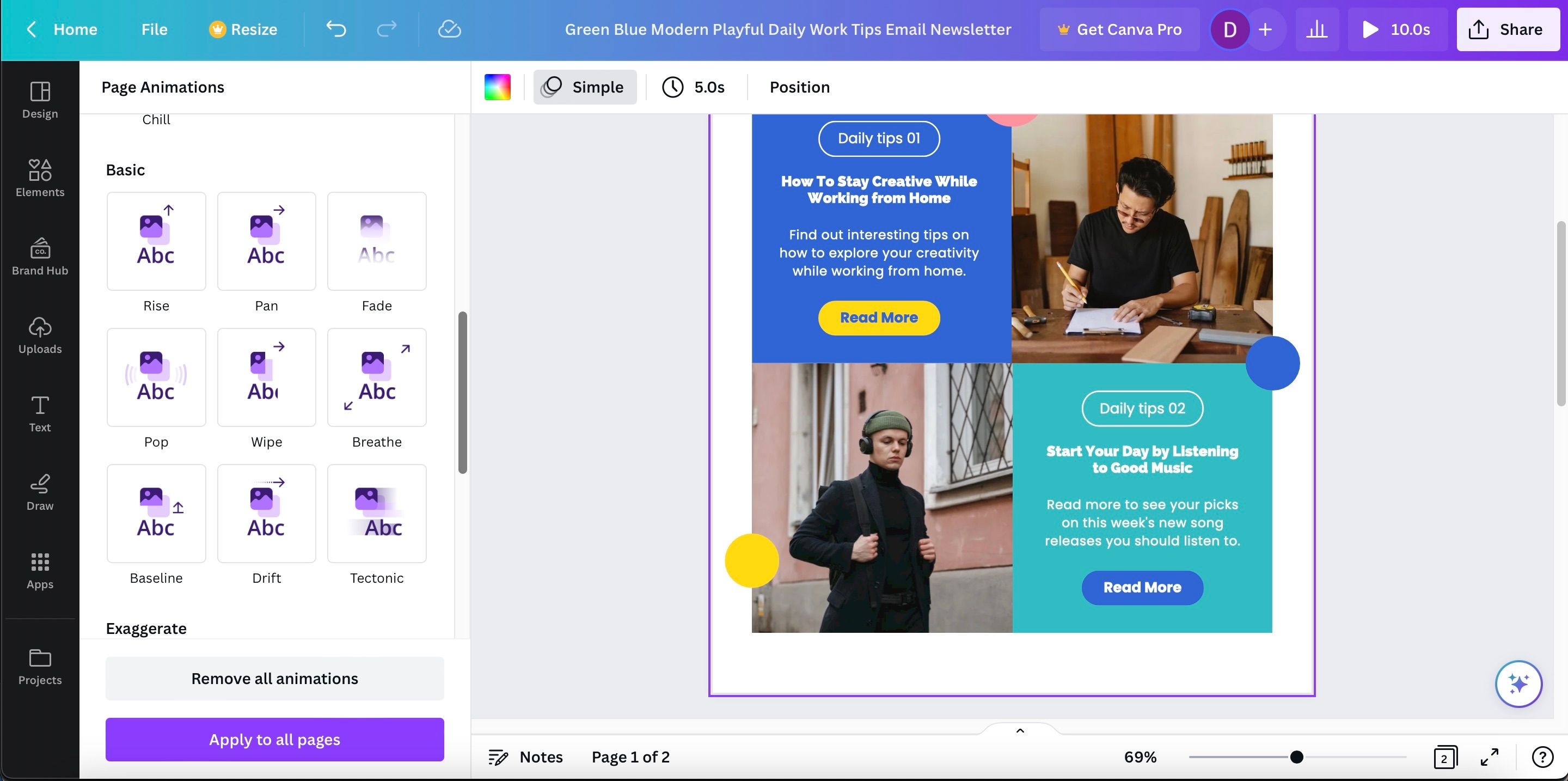Toggle fullscreen presentation view
The width and height of the screenshot is (1568, 781).
click(1489, 756)
